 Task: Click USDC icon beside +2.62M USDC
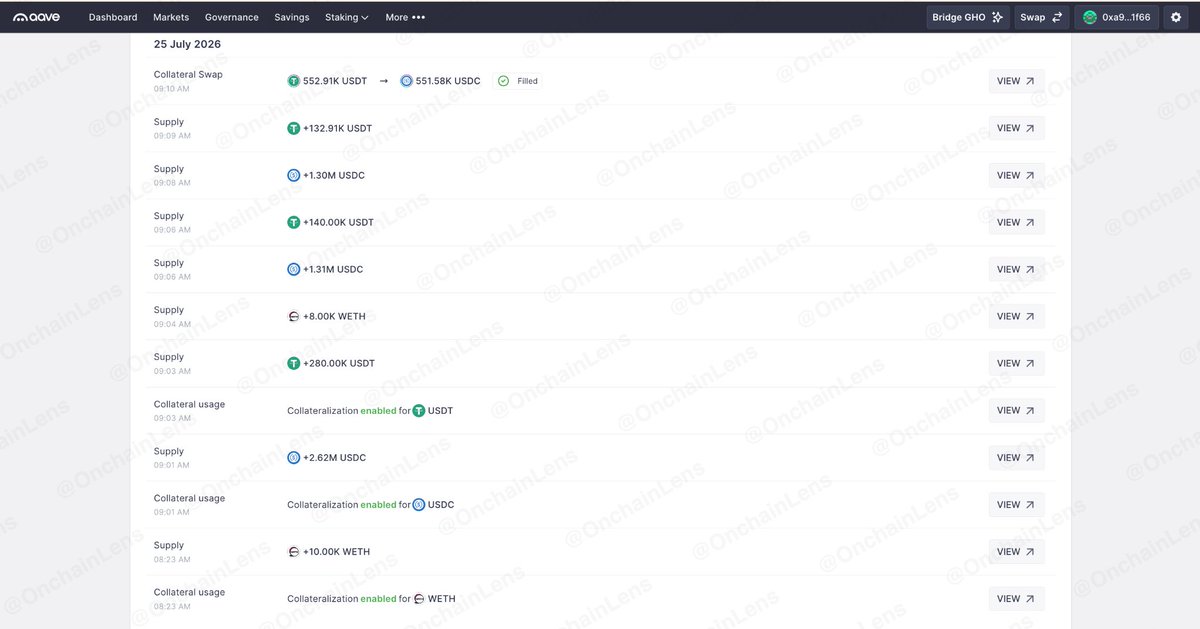293,457
